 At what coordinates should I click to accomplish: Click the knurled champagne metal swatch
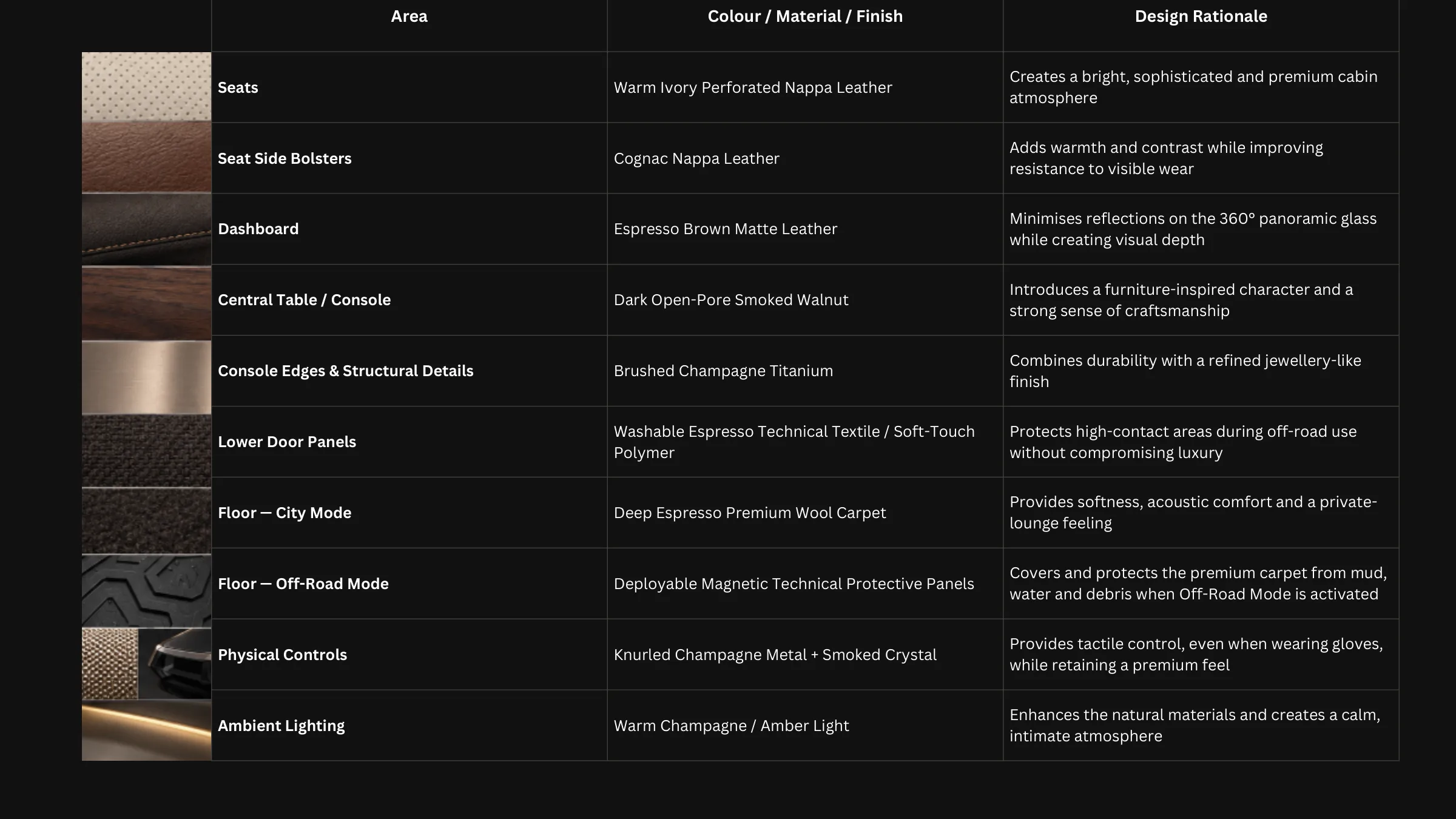point(110,664)
